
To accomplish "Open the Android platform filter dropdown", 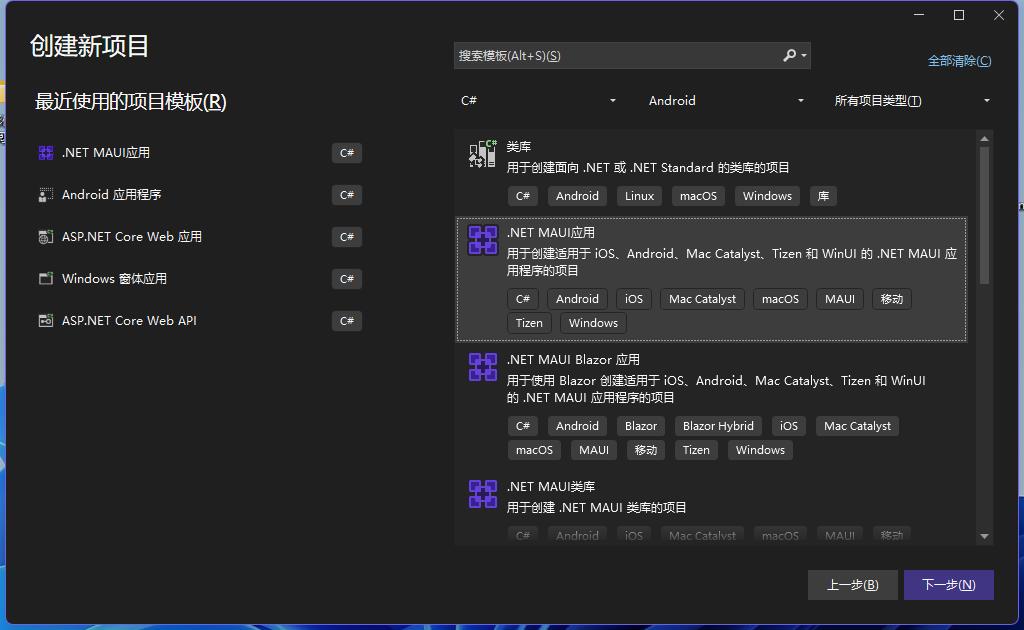I will [726, 101].
